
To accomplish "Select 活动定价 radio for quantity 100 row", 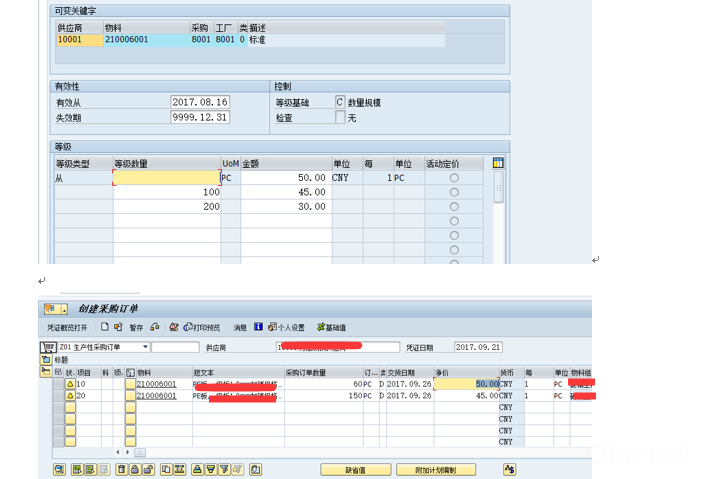I will tap(454, 192).
